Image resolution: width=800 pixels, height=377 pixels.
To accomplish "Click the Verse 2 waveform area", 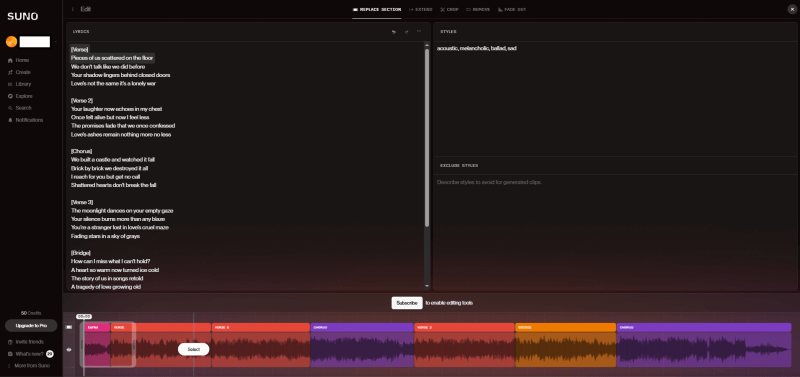I will [x=261, y=349].
